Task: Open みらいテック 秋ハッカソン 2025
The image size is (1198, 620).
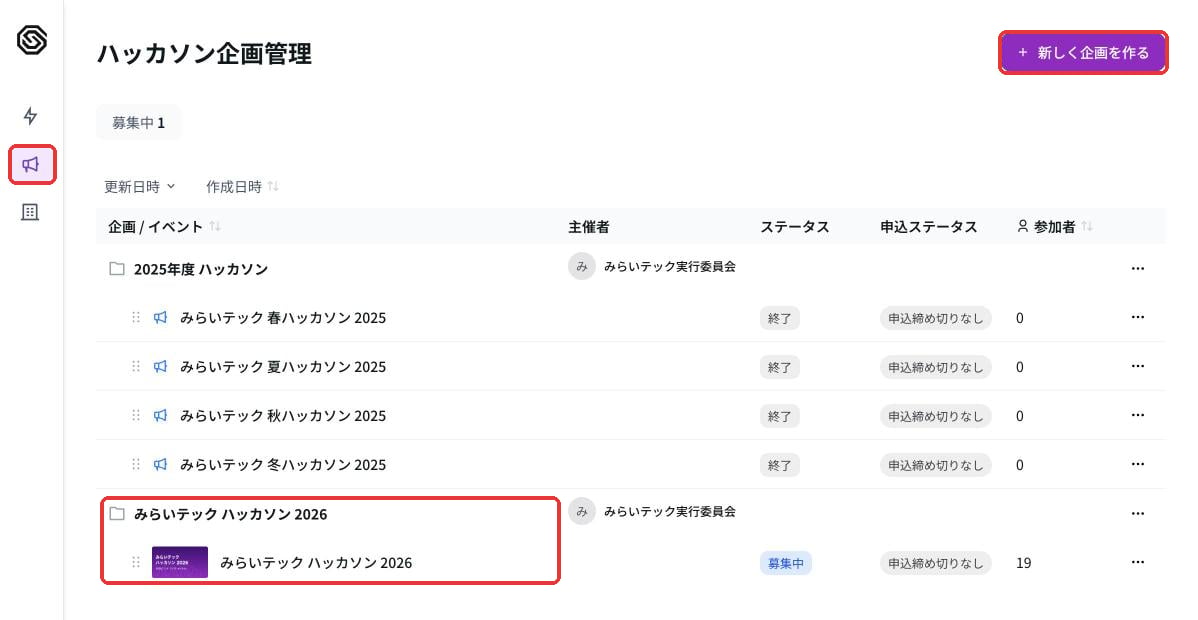Action: [283, 416]
